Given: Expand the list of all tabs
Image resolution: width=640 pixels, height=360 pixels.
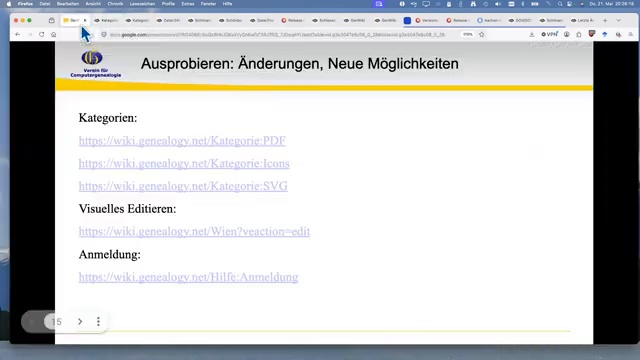Looking at the screenshot, I should (x=618, y=20).
